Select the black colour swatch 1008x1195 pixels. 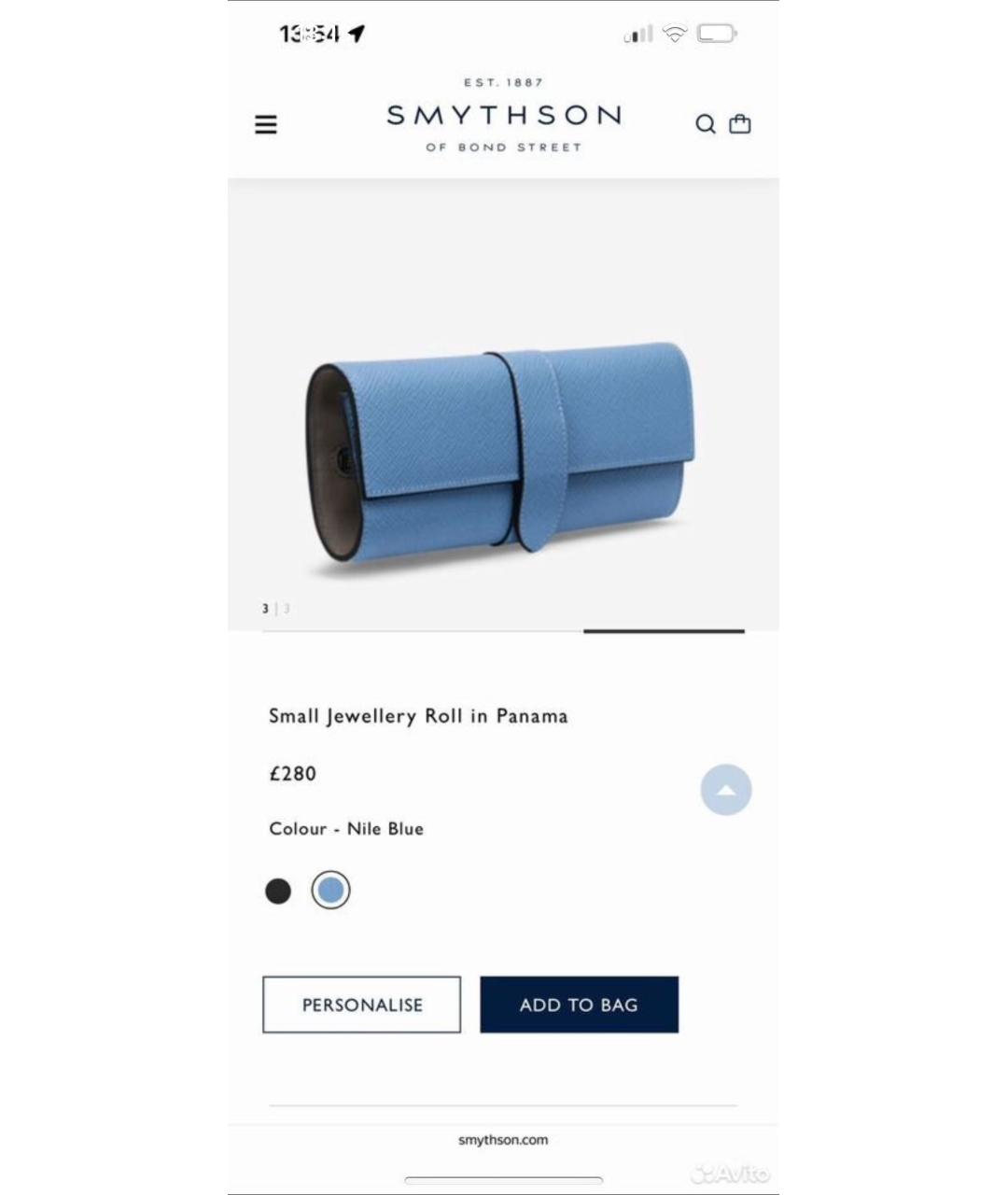click(x=278, y=891)
